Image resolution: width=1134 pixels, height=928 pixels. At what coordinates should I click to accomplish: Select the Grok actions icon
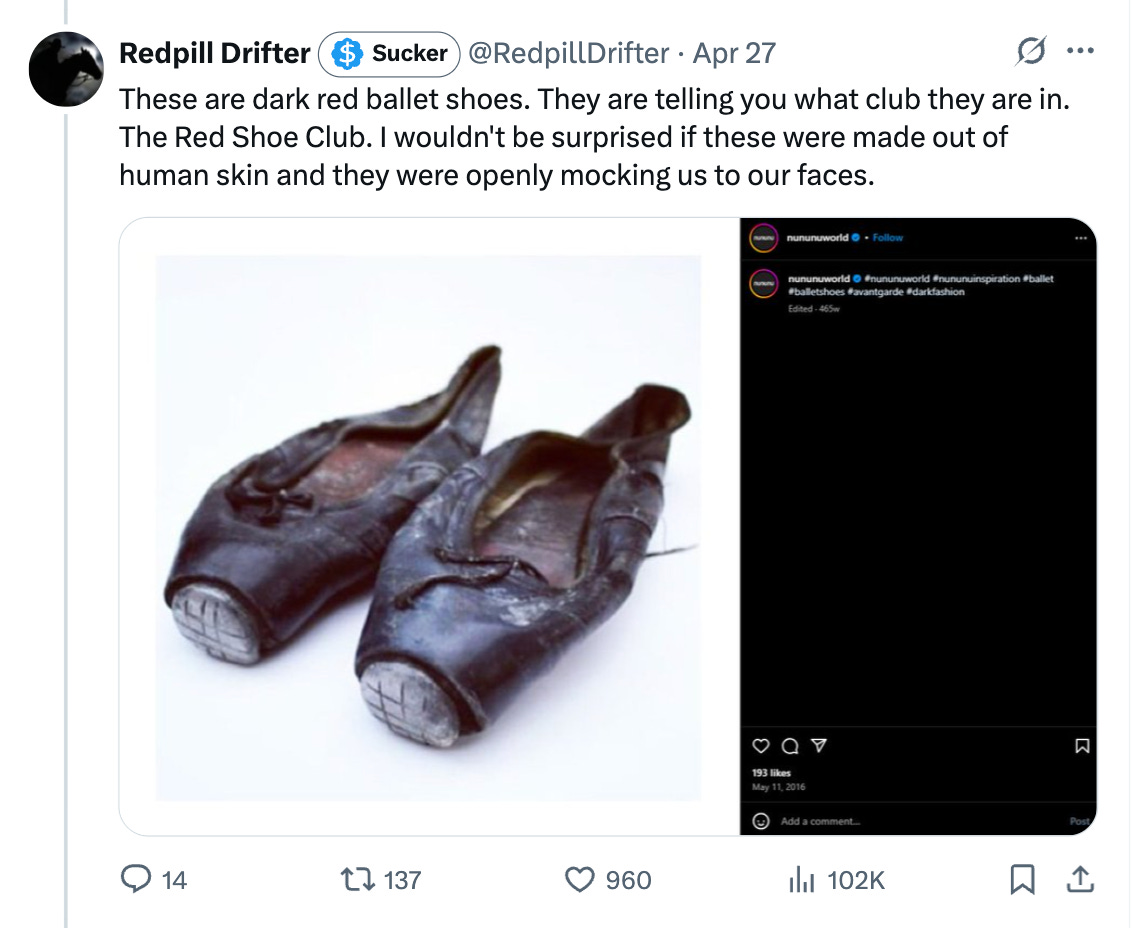1031,53
